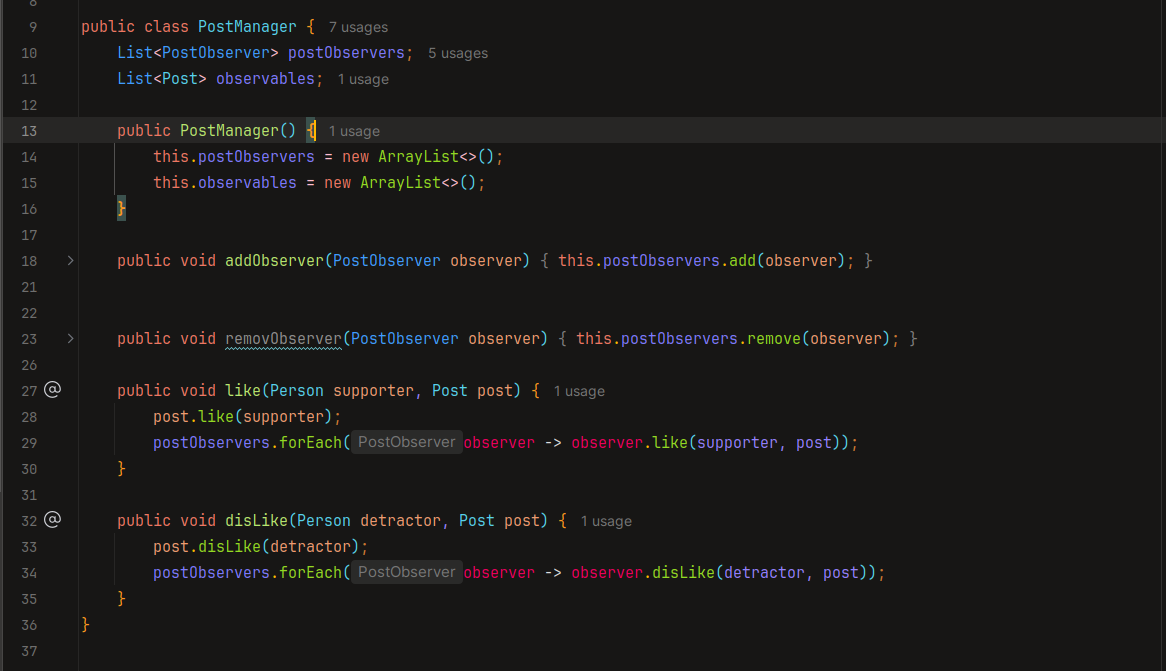Click the gutter @ icon beside the like method
This screenshot has width=1166, height=671.
pyautogui.click(x=52, y=390)
